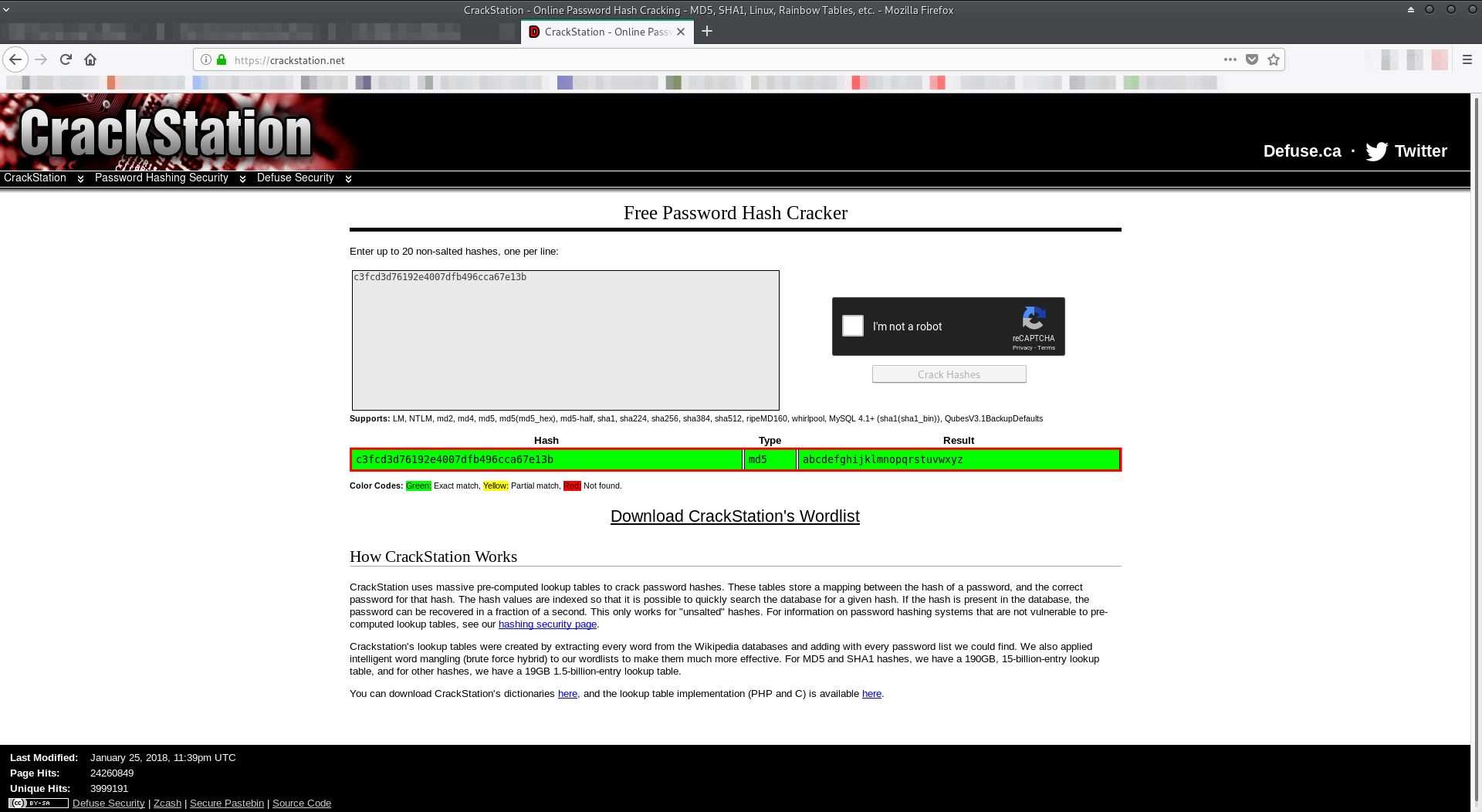Click the reCAPTCHA logo
This screenshot has height=812, width=1482.
[1034, 318]
